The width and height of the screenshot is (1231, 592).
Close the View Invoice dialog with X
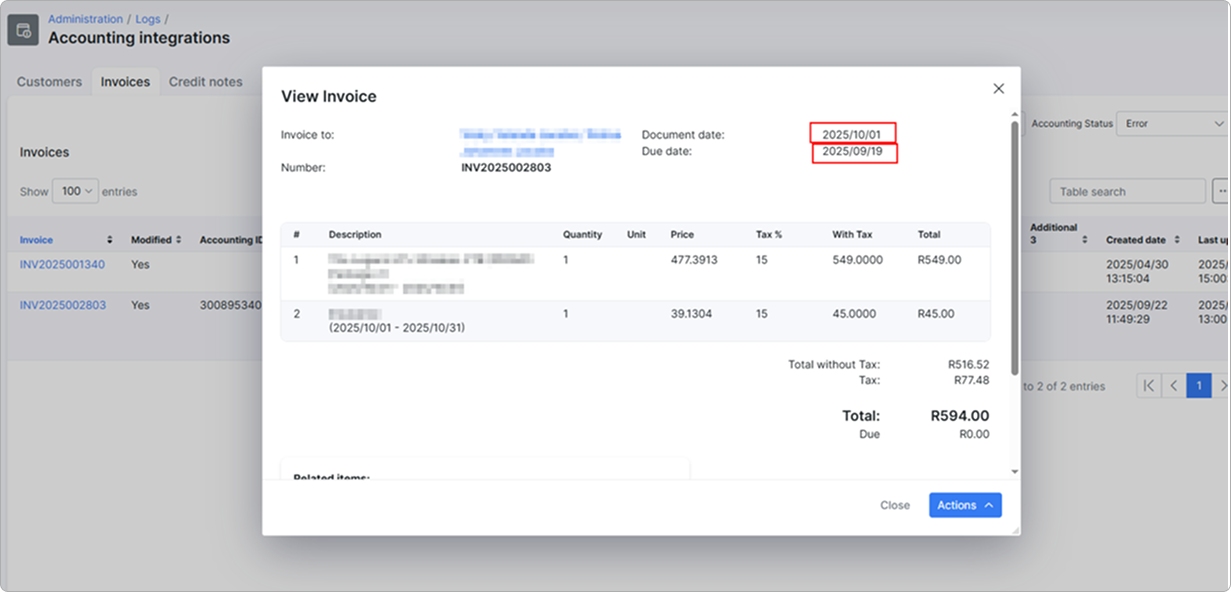[998, 89]
